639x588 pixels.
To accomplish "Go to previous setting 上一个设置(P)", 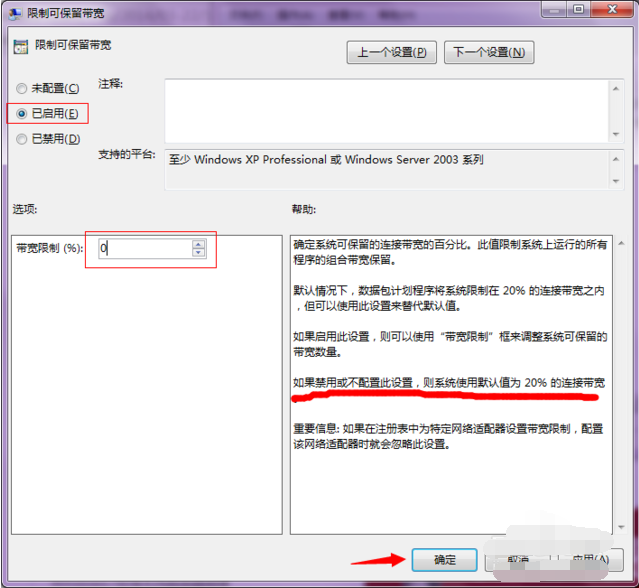I will (x=392, y=52).
